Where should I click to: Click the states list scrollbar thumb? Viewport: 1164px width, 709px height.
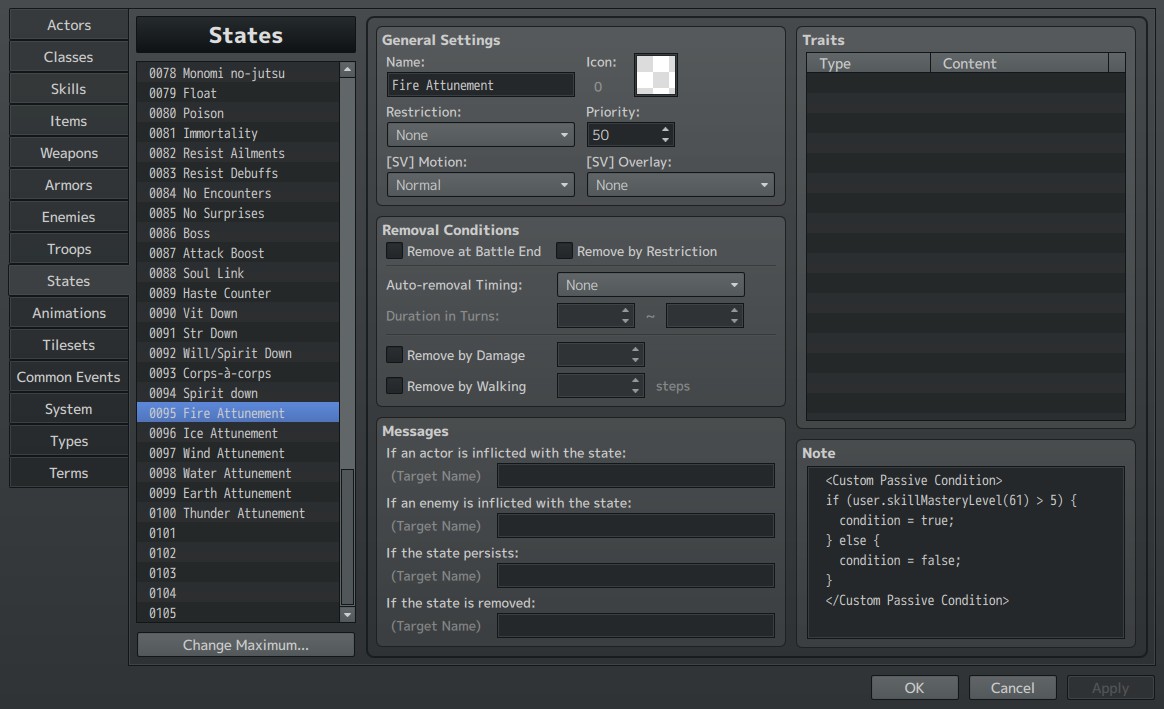coord(347,537)
